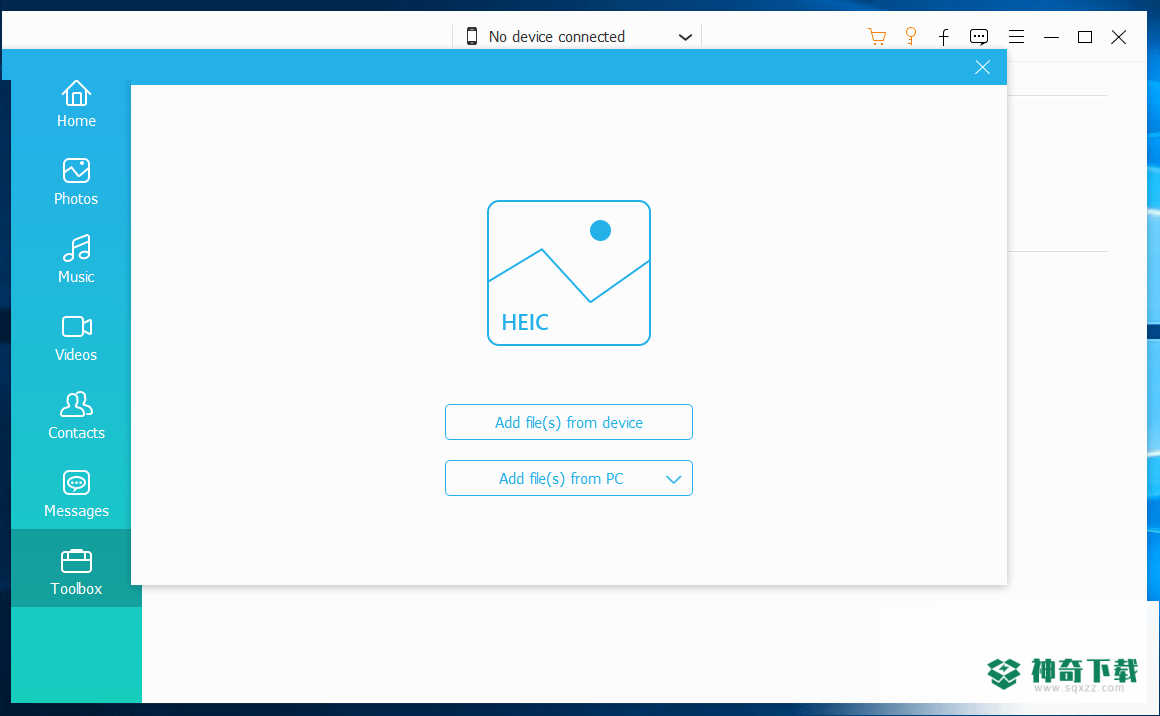Viewport: 1160px width, 716px height.
Task: Click the HEIC image placeholder graphic
Action: click(569, 273)
